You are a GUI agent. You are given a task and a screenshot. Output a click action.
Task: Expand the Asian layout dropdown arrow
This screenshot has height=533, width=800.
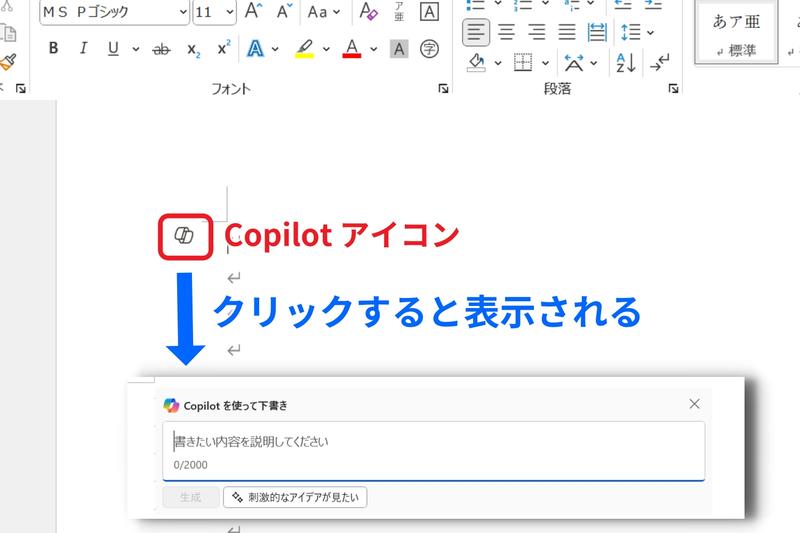click(x=593, y=63)
